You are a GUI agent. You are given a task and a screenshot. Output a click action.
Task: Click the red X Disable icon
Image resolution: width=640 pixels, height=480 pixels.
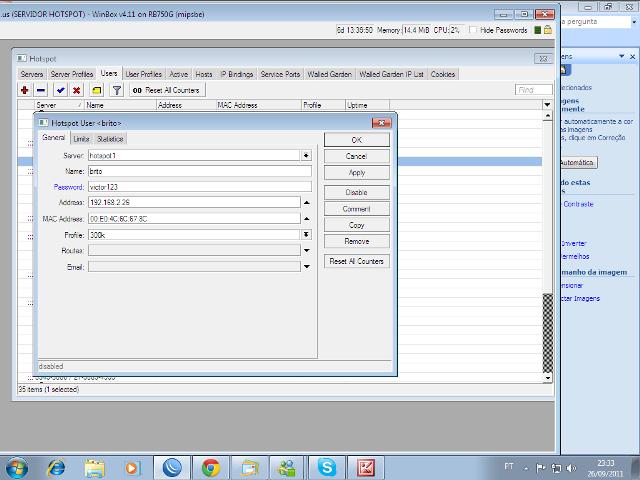pyautogui.click(x=76, y=90)
